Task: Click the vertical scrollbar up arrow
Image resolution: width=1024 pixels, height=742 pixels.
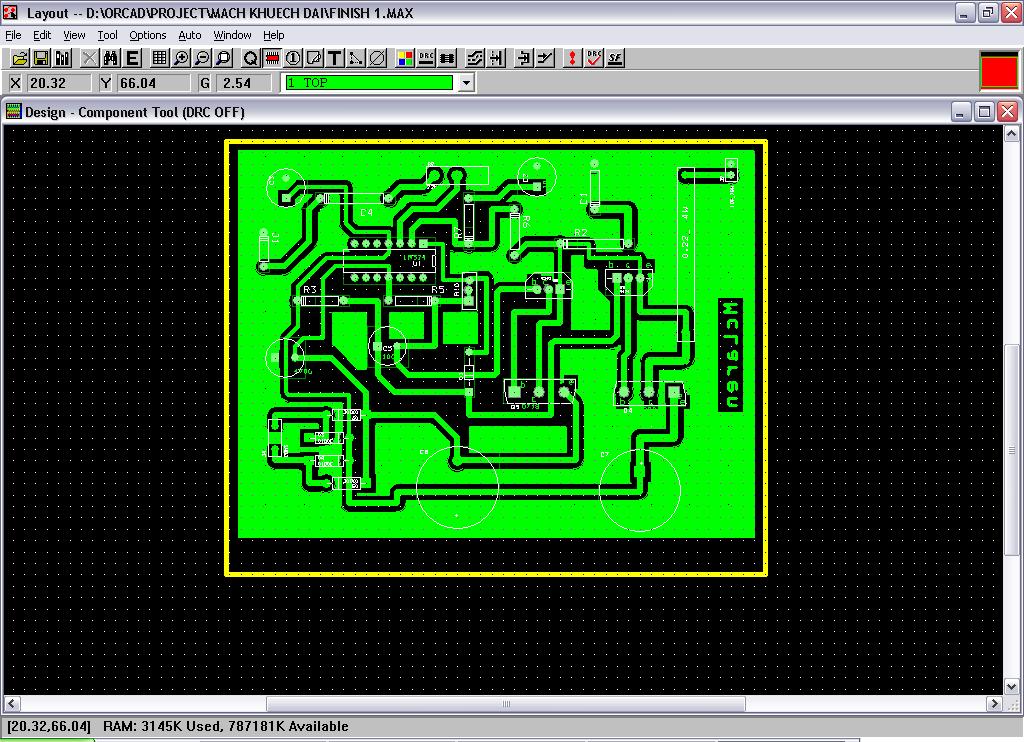Action: (x=1012, y=134)
